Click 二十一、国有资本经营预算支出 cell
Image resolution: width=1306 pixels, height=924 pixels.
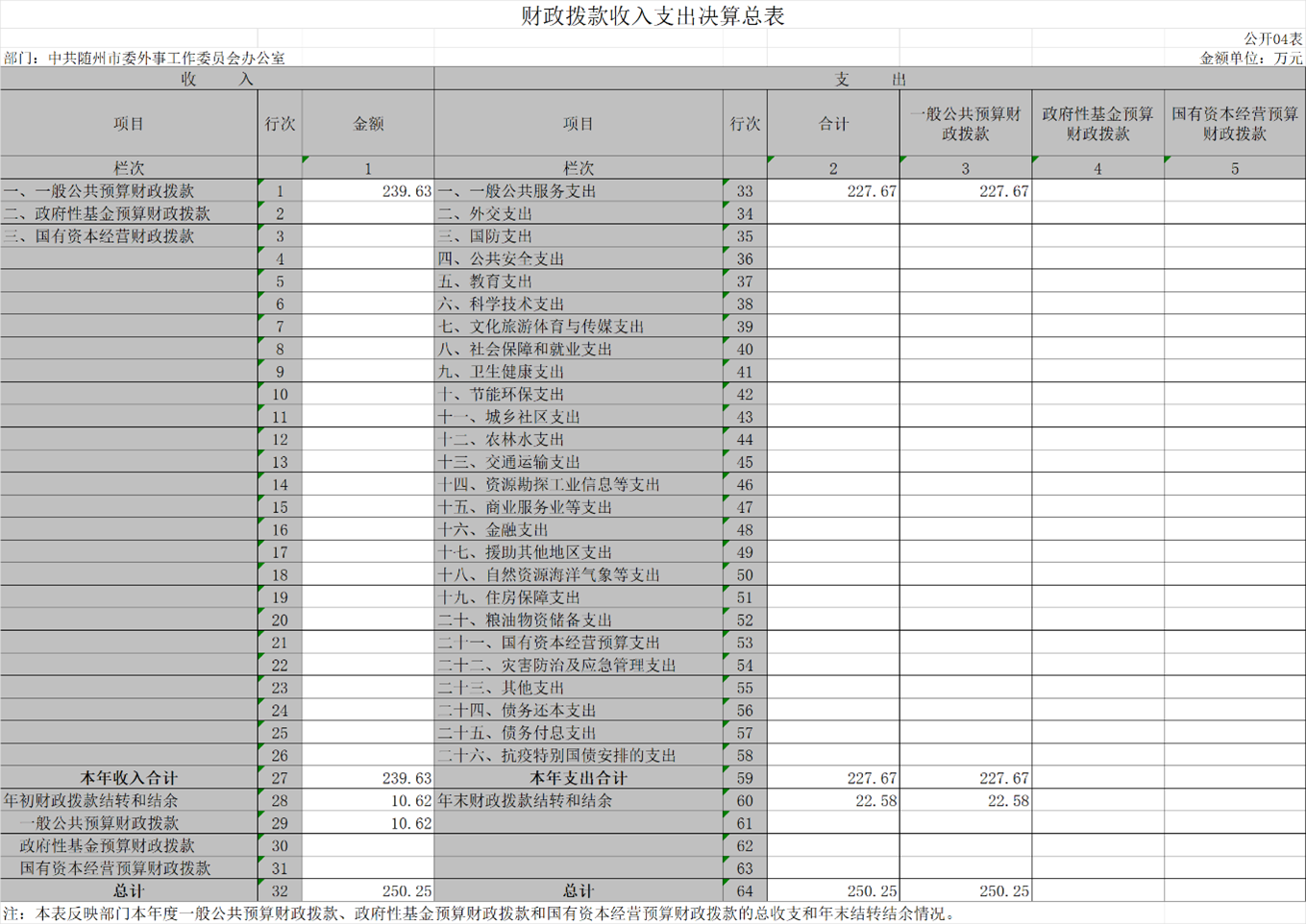pyautogui.click(x=579, y=643)
